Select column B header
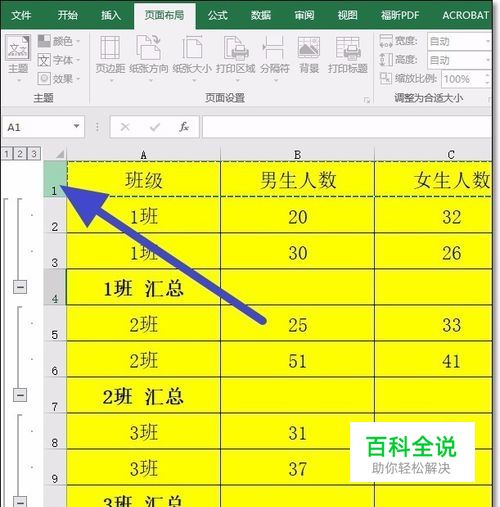Image resolution: width=500 pixels, height=507 pixels. [x=297, y=155]
